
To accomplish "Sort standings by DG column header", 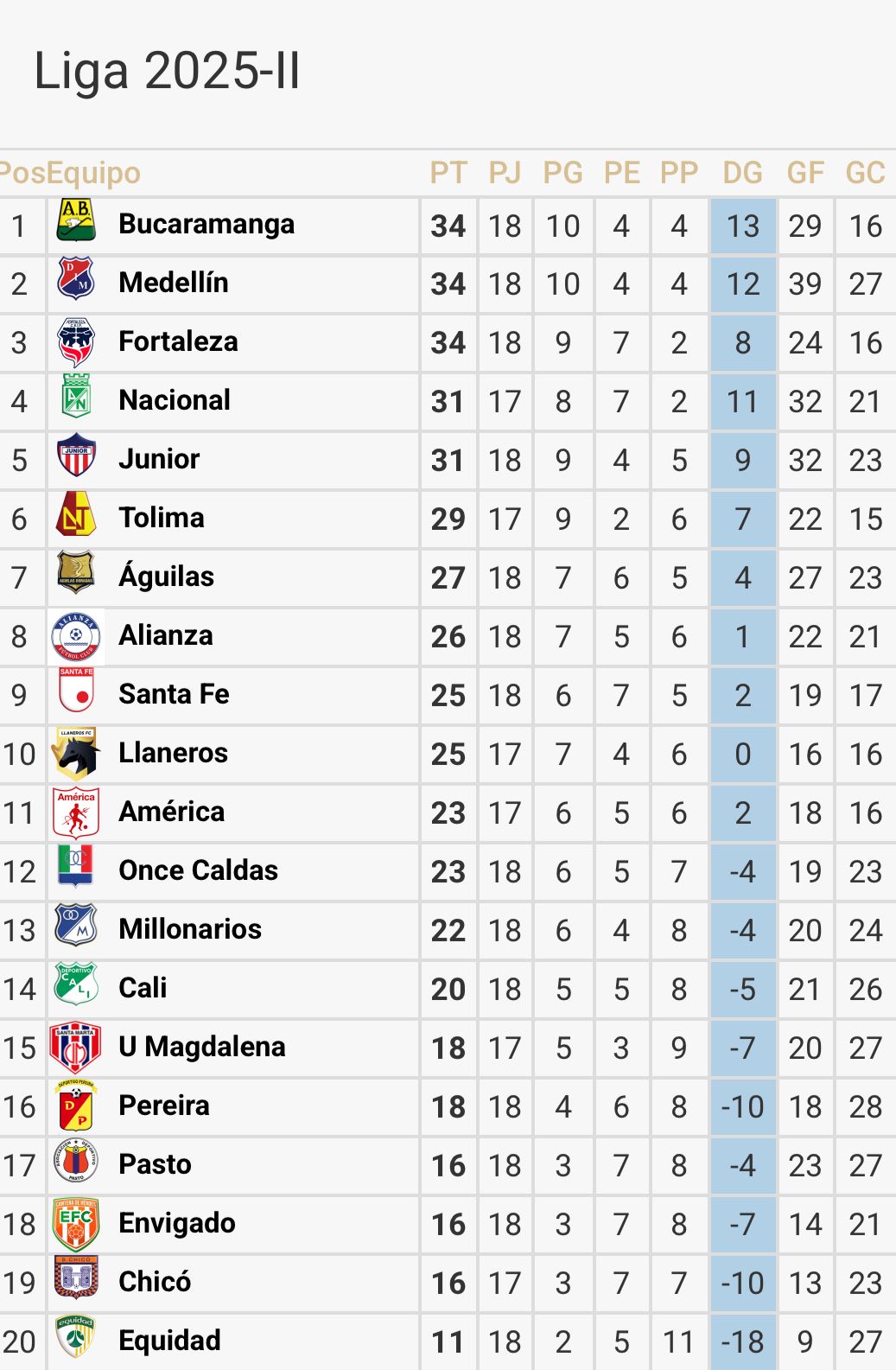I will tap(742, 173).
